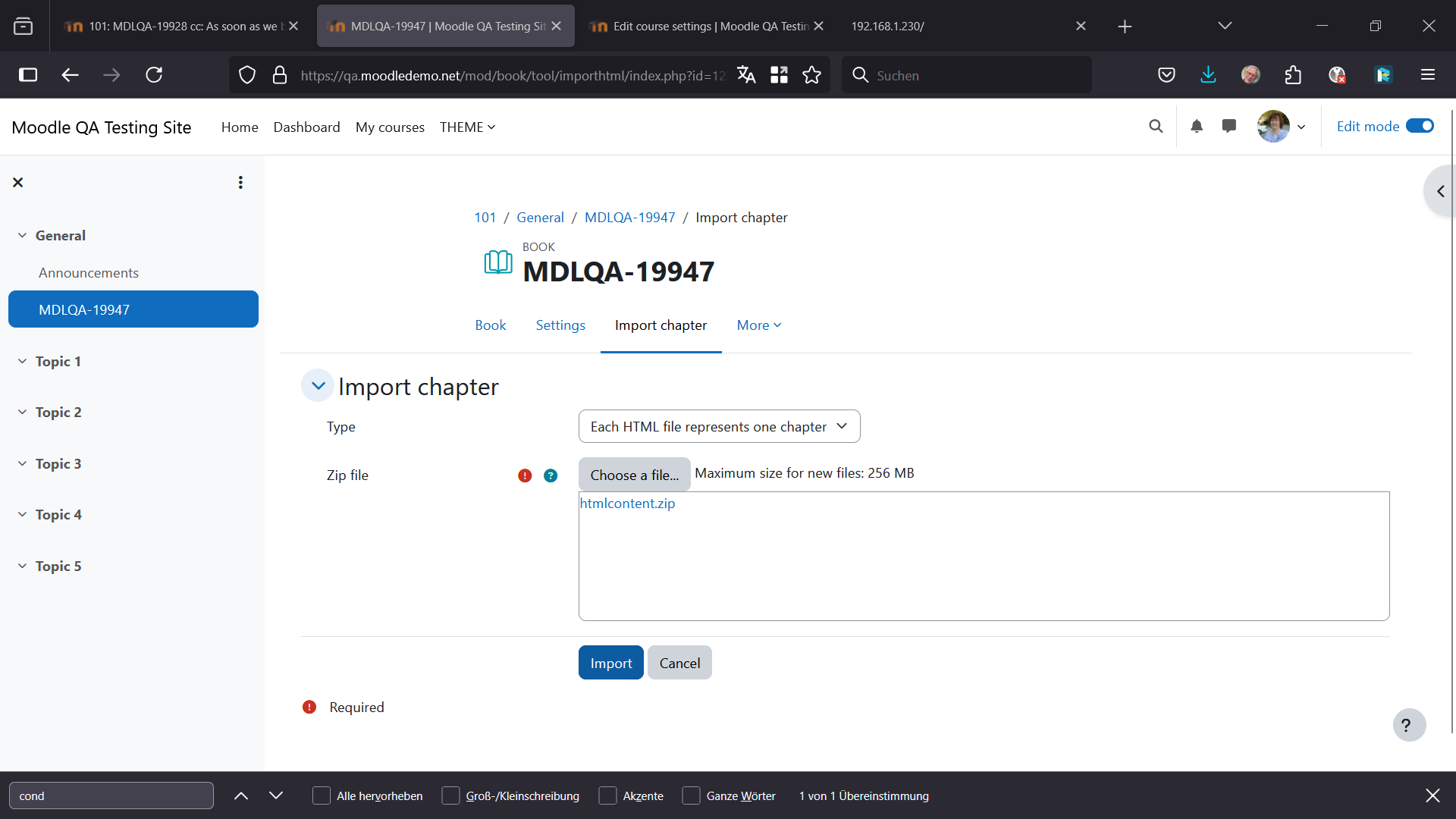Viewport: 1456px width, 819px height.
Task: Bookmark this page with the star icon
Action: [x=812, y=75]
